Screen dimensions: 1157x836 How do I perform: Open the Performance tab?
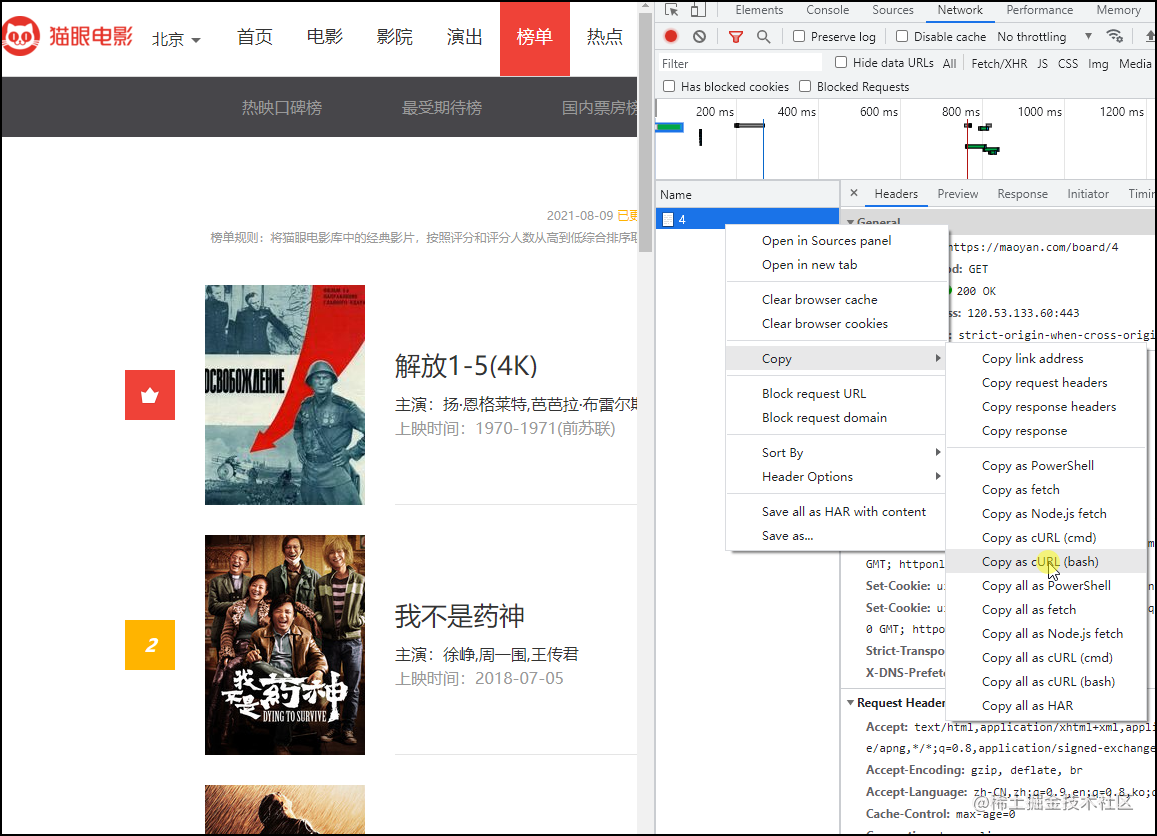coord(1040,10)
